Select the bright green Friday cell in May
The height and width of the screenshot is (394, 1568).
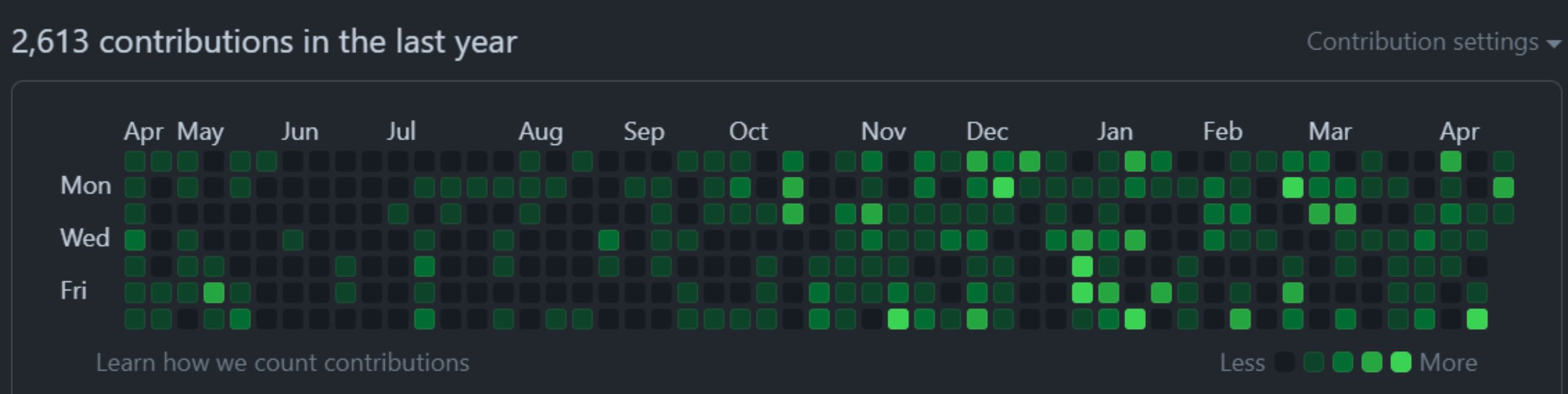tap(214, 292)
